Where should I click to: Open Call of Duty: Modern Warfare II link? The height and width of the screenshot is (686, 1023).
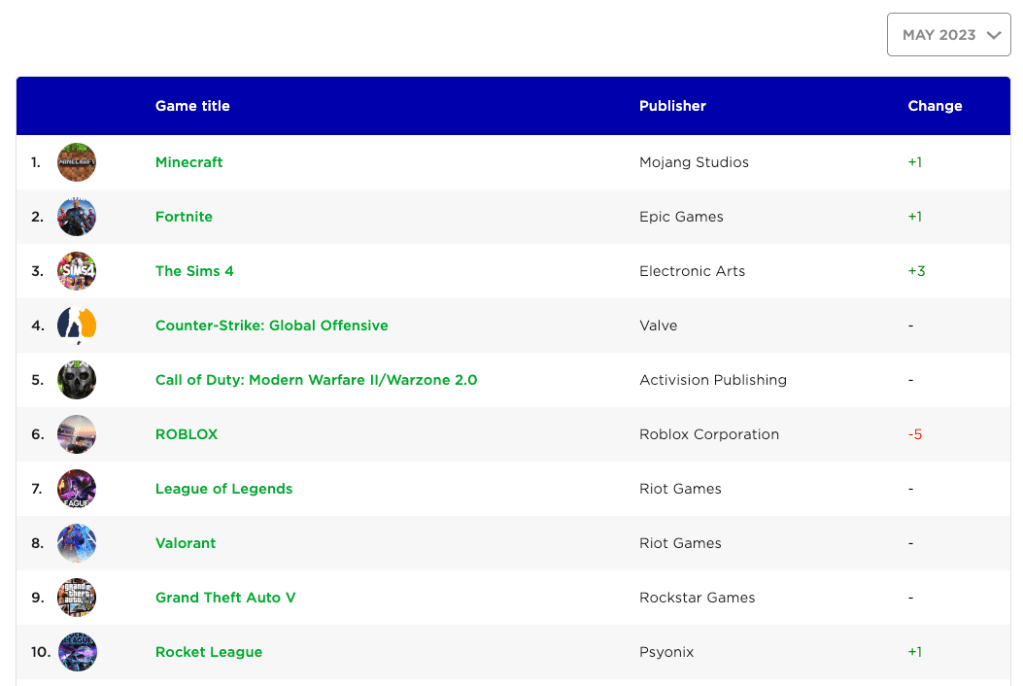point(316,380)
